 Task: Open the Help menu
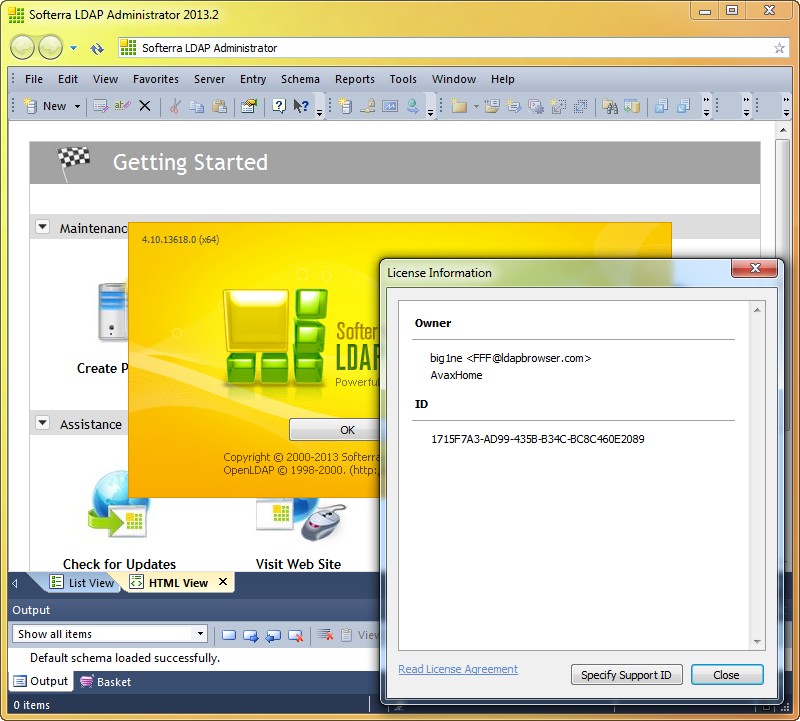(503, 79)
